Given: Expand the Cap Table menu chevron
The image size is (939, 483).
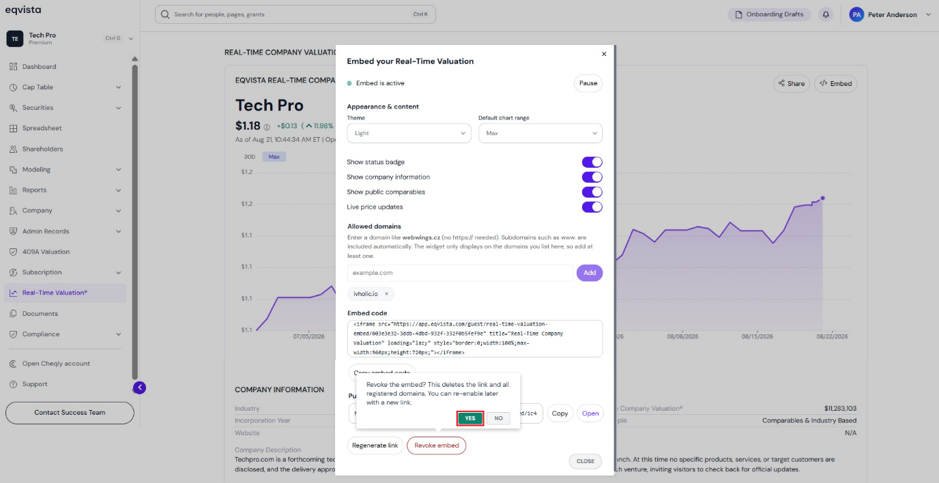Looking at the screenshot, I should (x=118, y=87).
